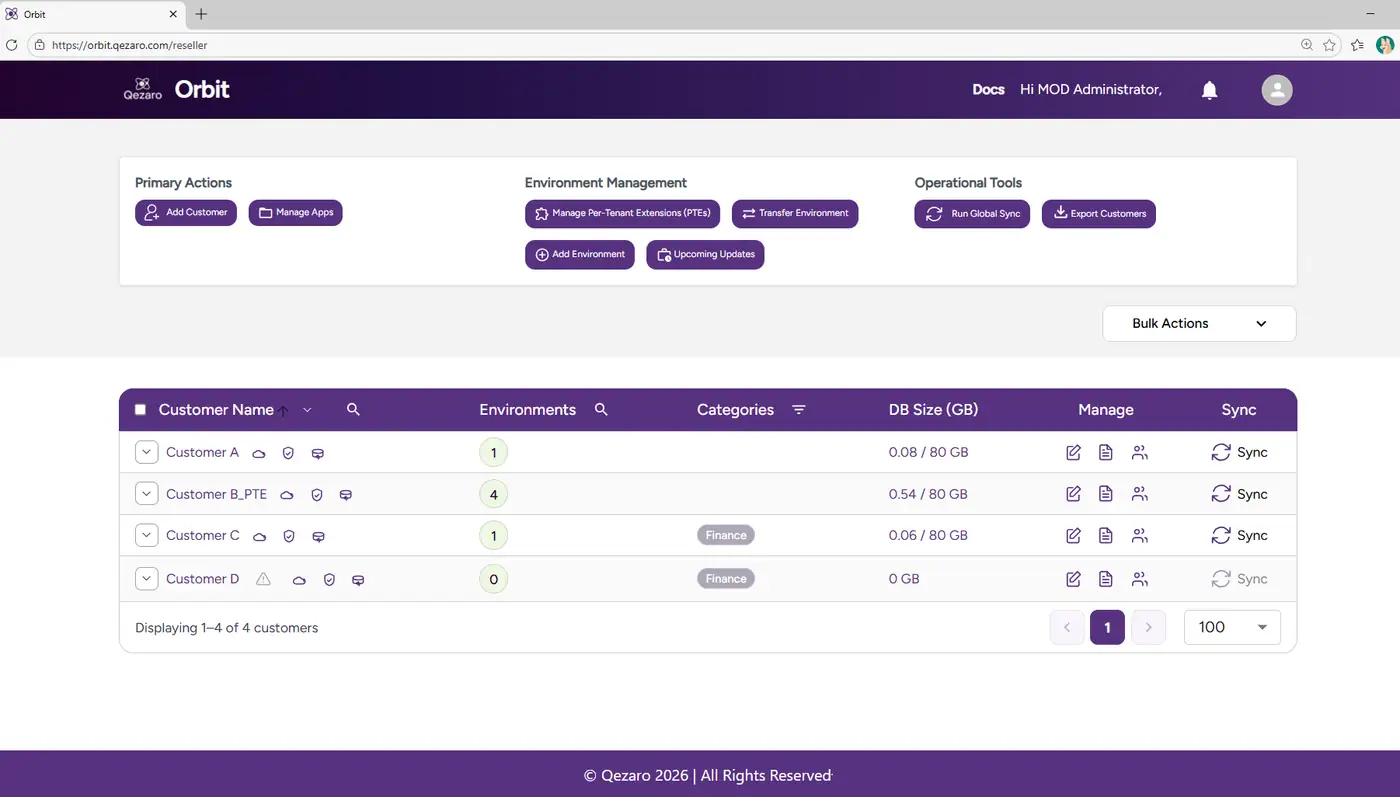Open the Bulk Actions dropdown
Screen dimensions: 1400x797
click(x=1198, y=324)
